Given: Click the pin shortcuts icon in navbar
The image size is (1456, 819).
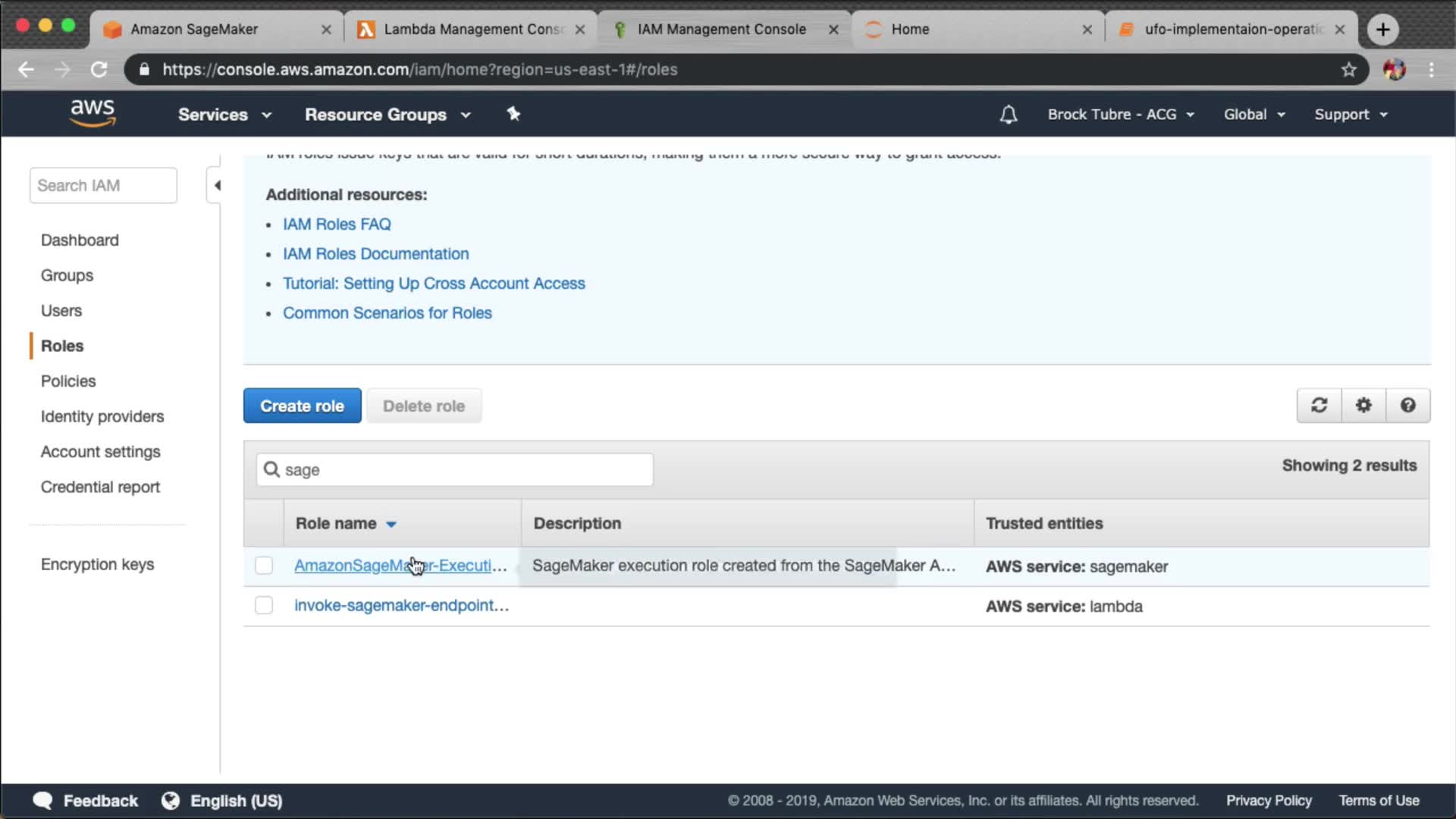Looking at the screenshot, I should 513,114.
